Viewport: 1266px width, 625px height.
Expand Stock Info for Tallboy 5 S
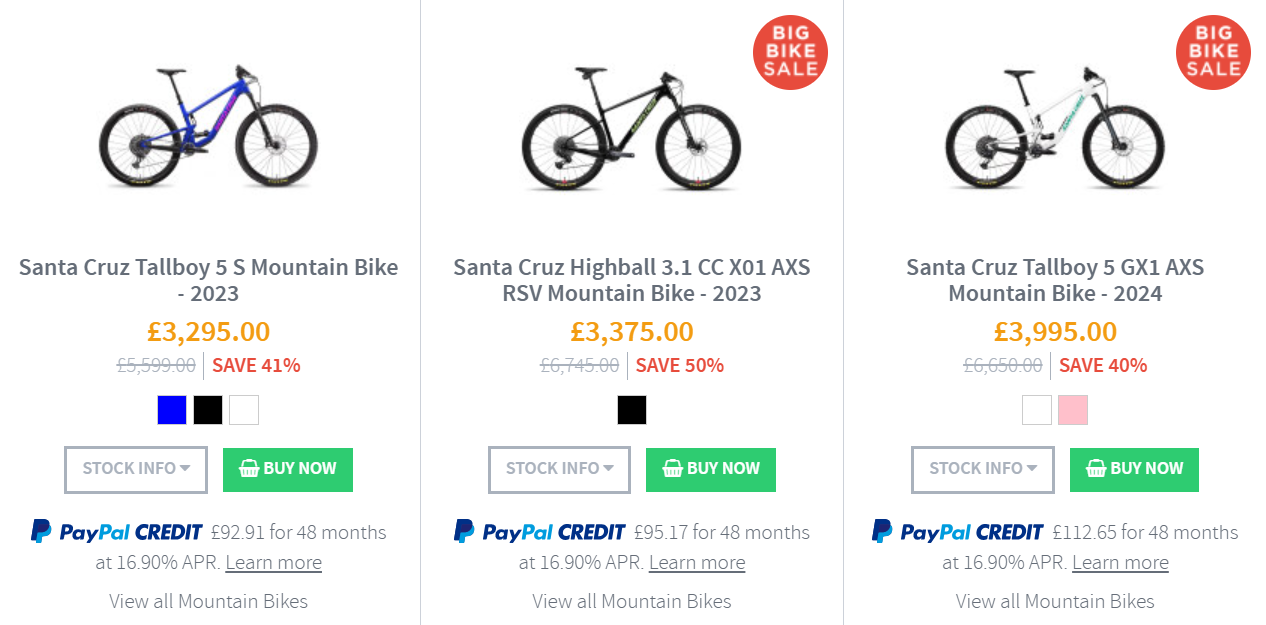click(136, 469)
